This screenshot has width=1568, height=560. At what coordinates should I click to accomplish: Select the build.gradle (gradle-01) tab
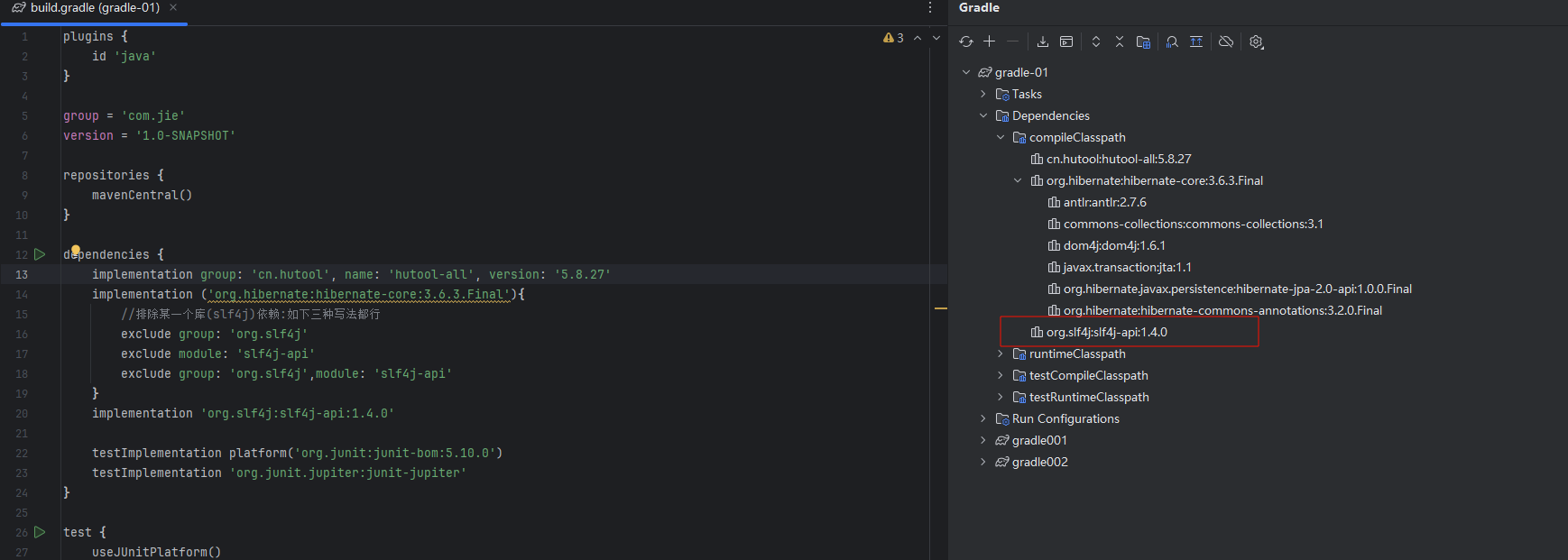[94, 8]
